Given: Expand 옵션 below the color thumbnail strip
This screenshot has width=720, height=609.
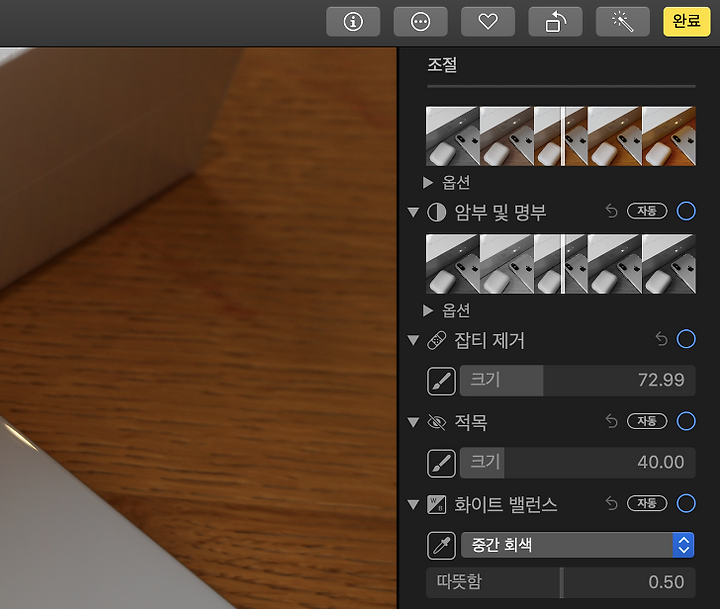Looking at the screenshot, I should point(428,183).
